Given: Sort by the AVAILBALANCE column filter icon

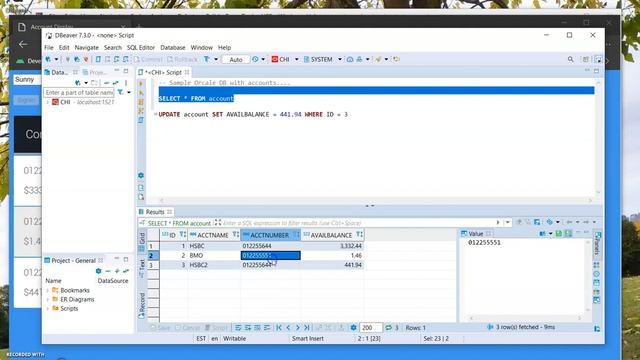Looking at the screenshot, I should tap(359, 234).
